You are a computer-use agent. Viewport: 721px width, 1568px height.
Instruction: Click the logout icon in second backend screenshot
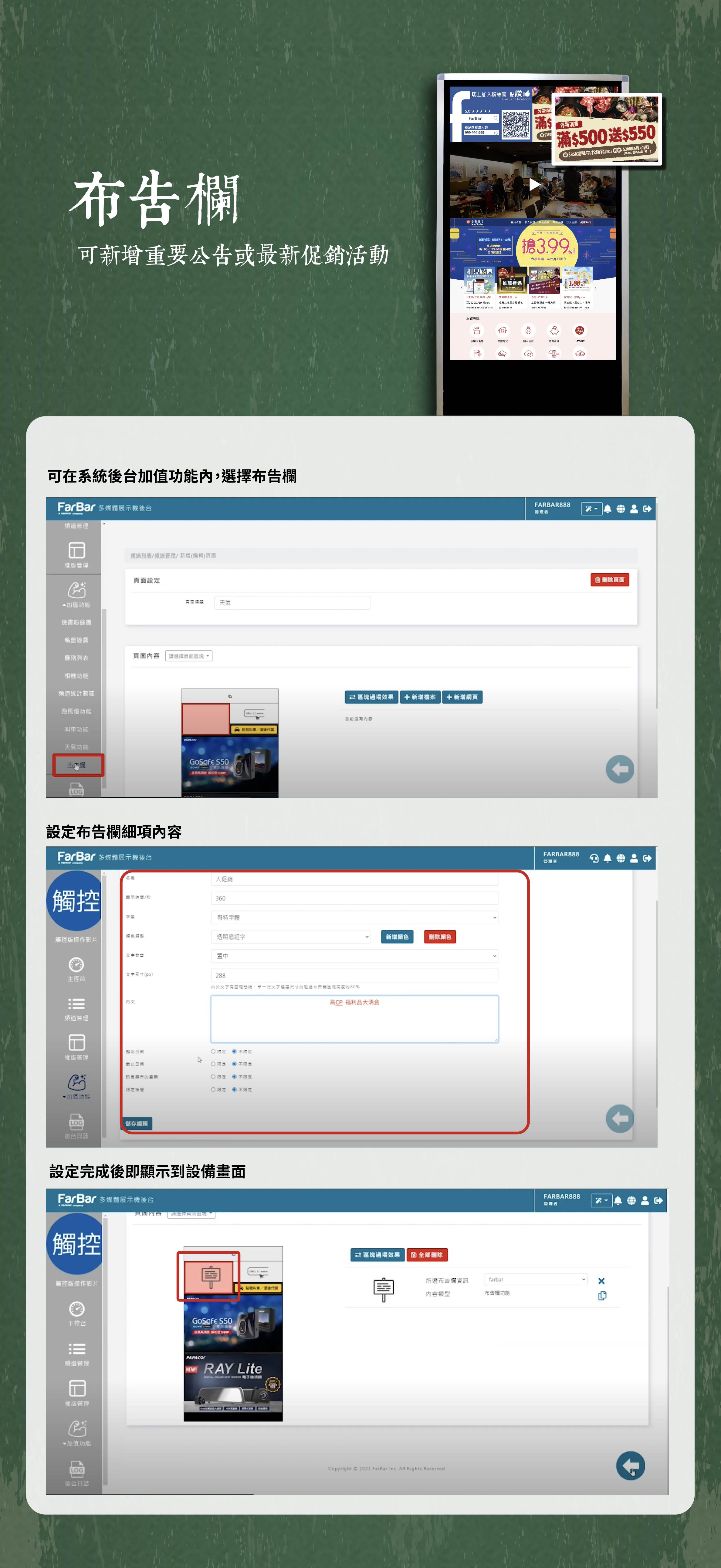point(647,858)
